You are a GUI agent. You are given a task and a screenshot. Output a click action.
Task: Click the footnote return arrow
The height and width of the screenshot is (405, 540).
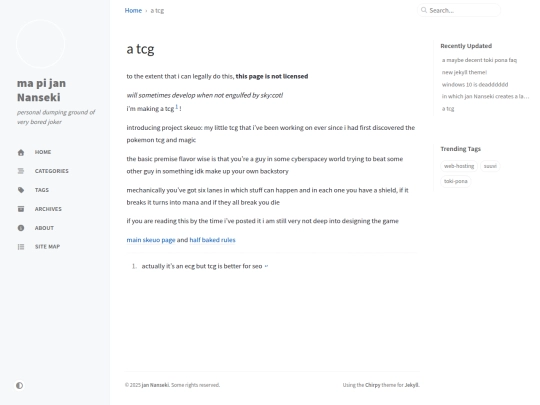(266, 266)
